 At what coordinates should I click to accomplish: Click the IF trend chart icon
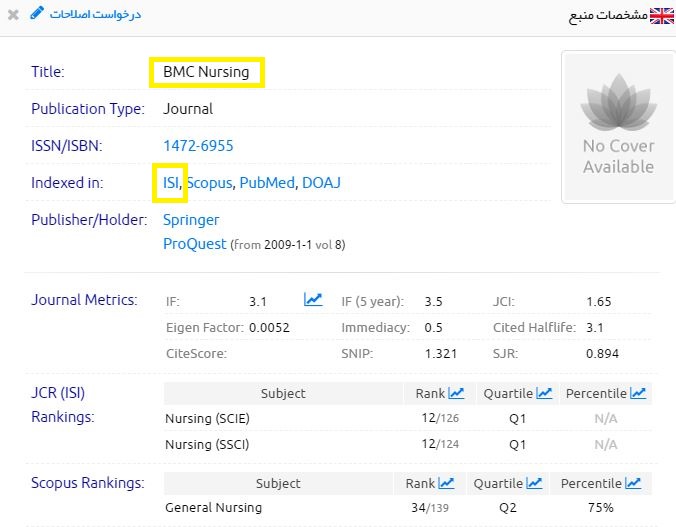[313, 299]
